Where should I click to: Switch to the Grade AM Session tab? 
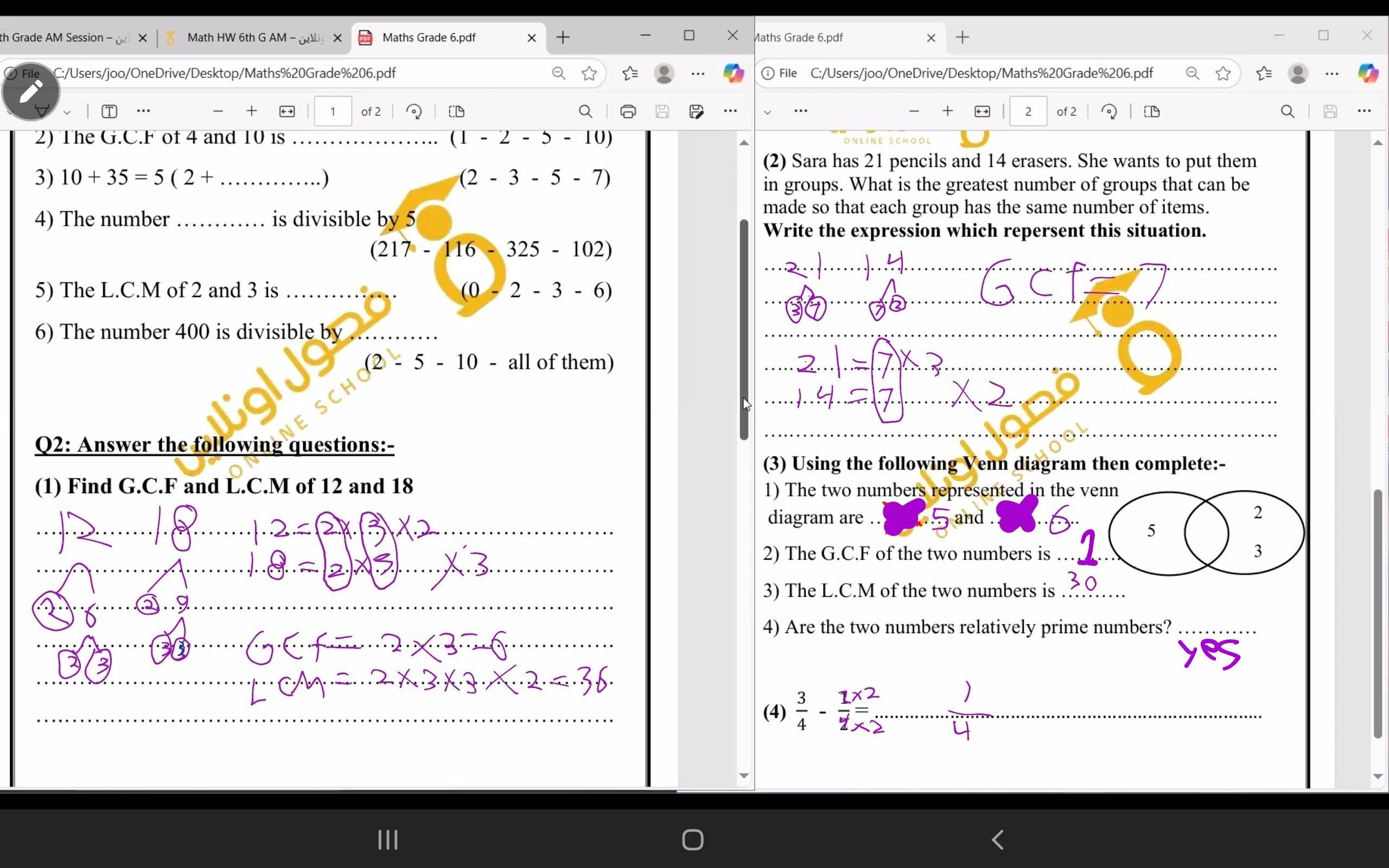pyautogui.click(x=63, y=38)
